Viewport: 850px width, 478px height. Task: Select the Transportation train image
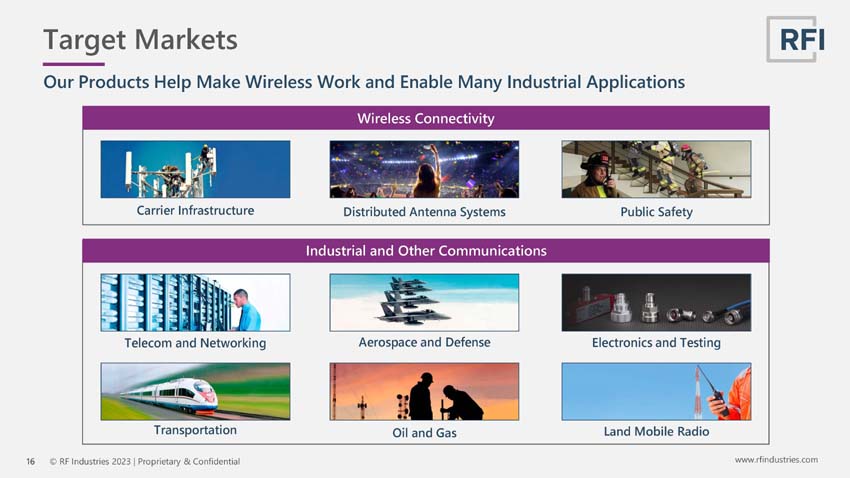click(x=195, y=391)
